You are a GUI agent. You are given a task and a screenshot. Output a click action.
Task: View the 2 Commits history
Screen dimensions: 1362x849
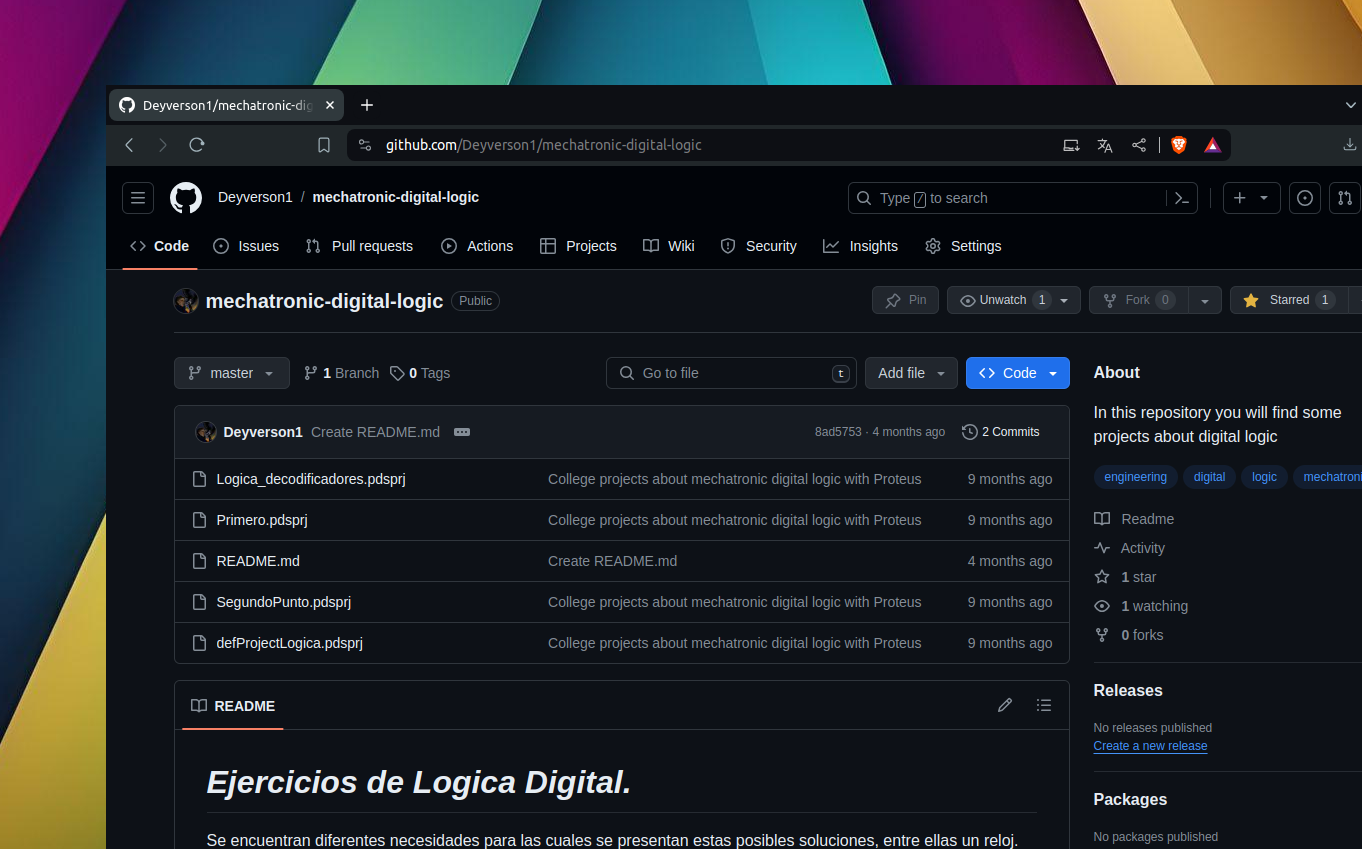coord(1001,432)
